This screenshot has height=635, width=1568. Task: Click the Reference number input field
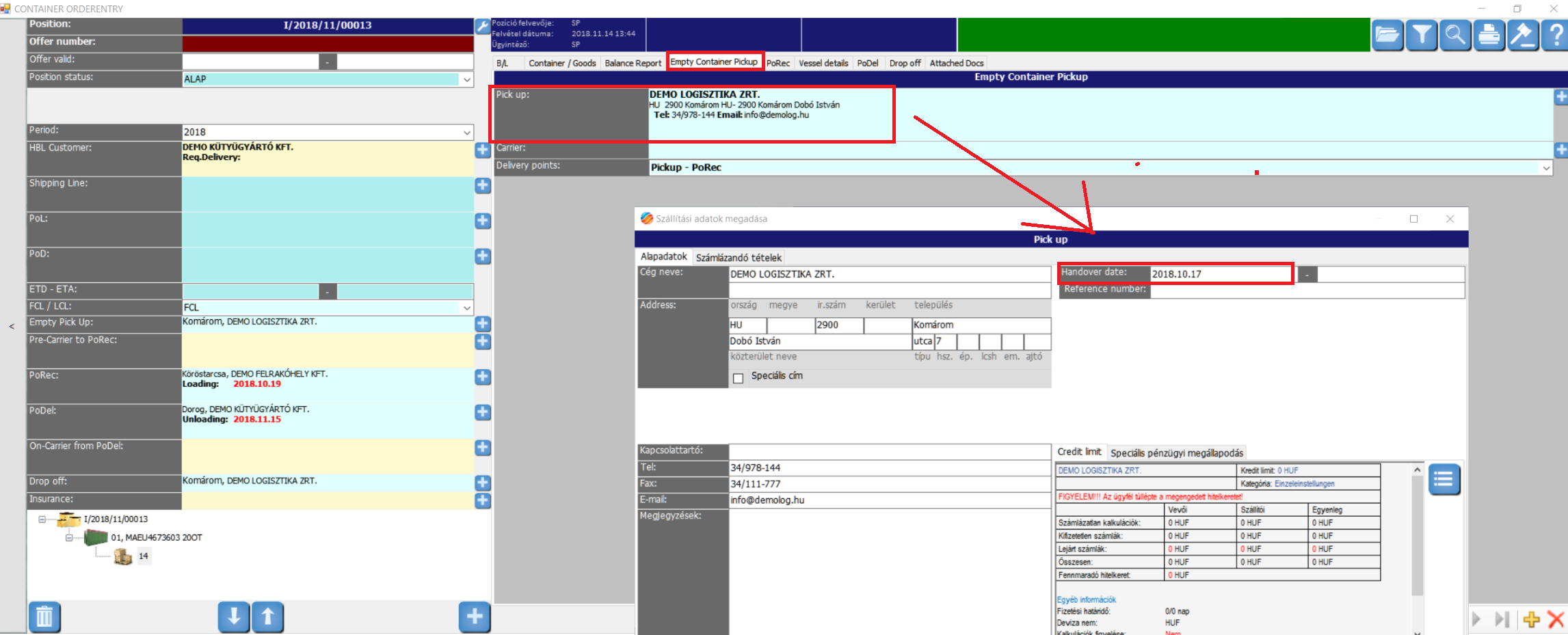(x=1307, y=291)
